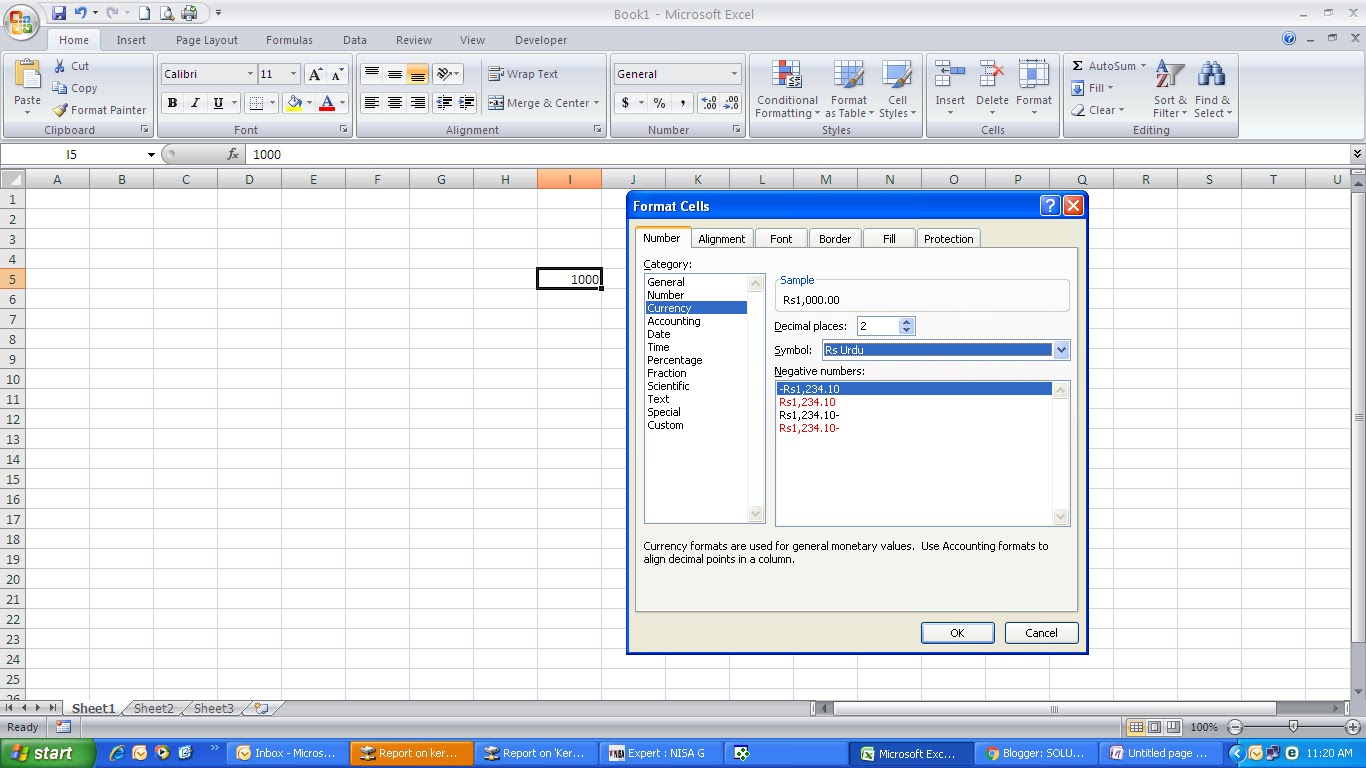Switch to the Alignment tab
Image resolution: width=1366 pixels, height=768 pixels.
point(722,238)
